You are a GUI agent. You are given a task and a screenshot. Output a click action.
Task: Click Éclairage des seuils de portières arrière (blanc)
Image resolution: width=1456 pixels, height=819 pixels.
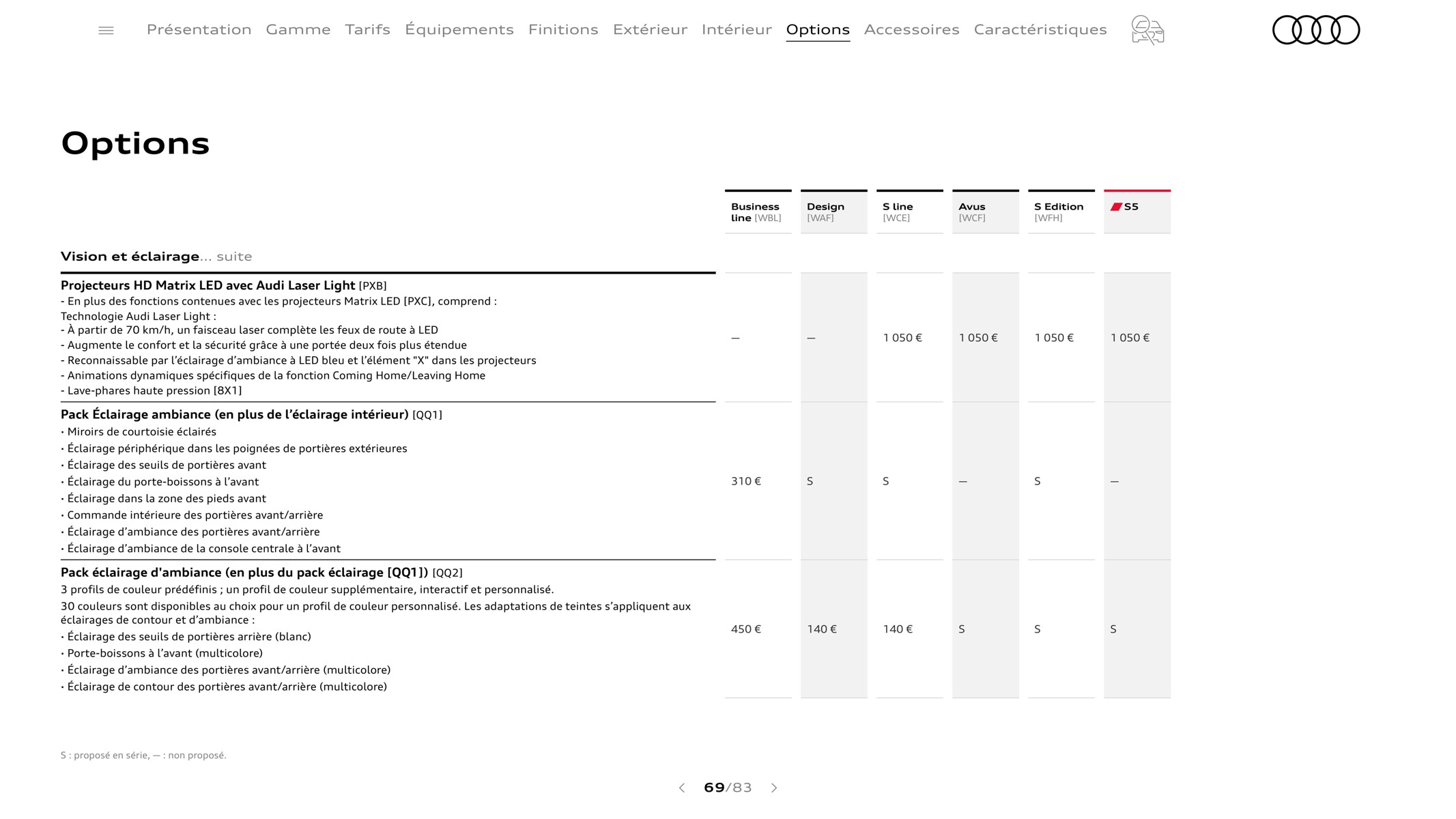tap(186, 637)
